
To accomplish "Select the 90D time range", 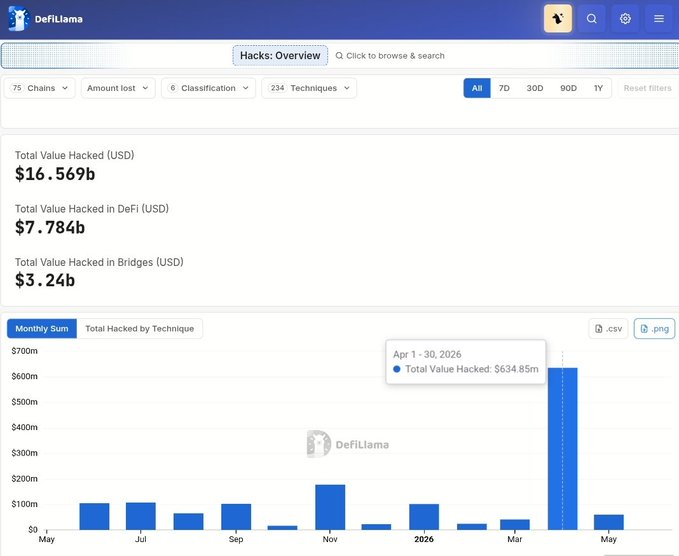I will click(x=568, y=88).
